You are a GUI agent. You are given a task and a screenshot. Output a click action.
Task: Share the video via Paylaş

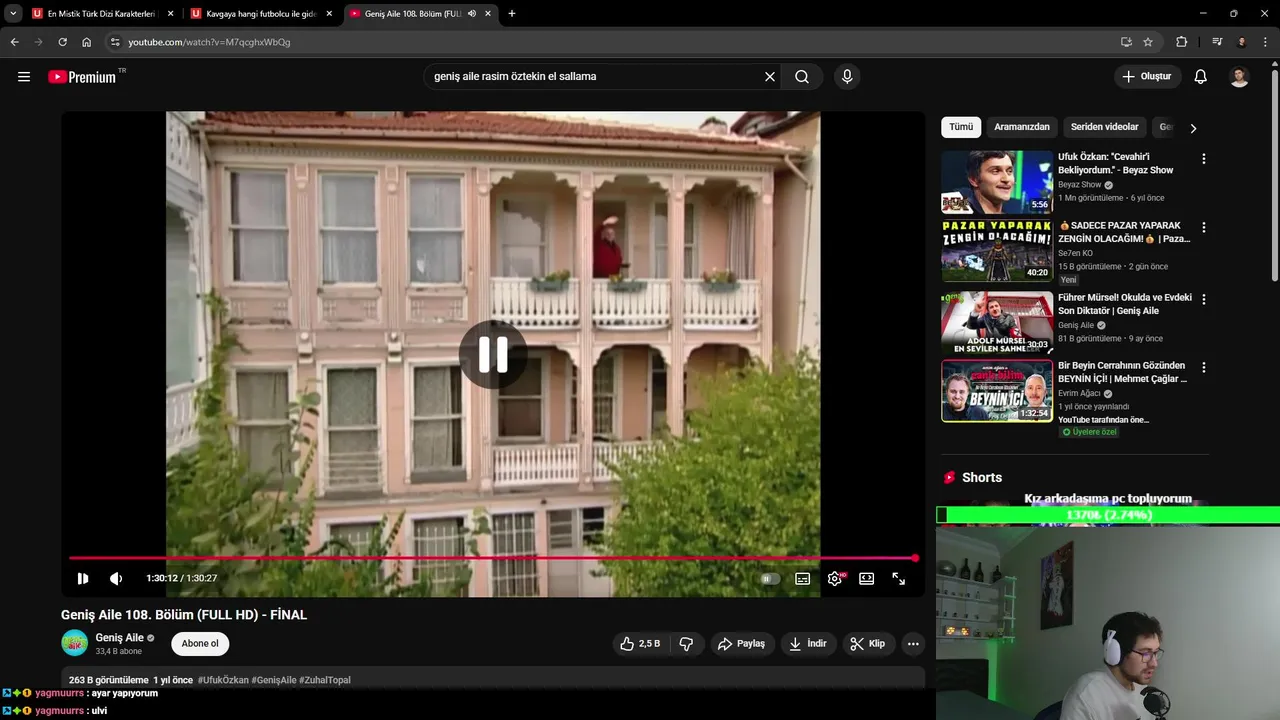click(x=742, y=644)
